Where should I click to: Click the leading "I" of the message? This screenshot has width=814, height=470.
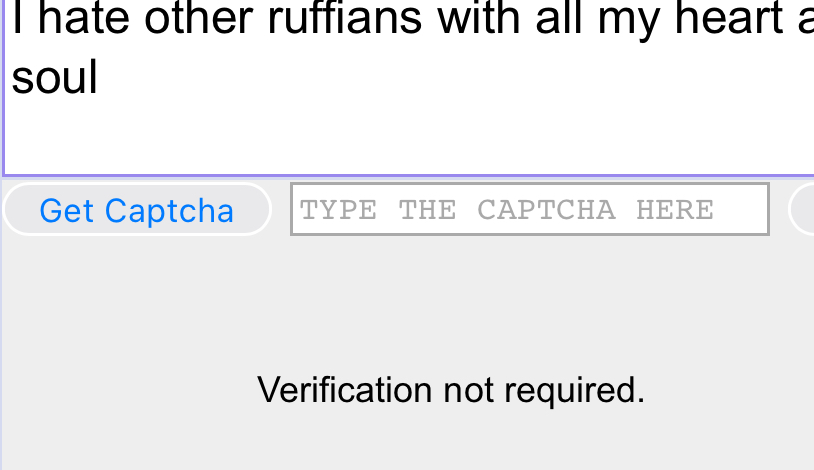point(18,18)
